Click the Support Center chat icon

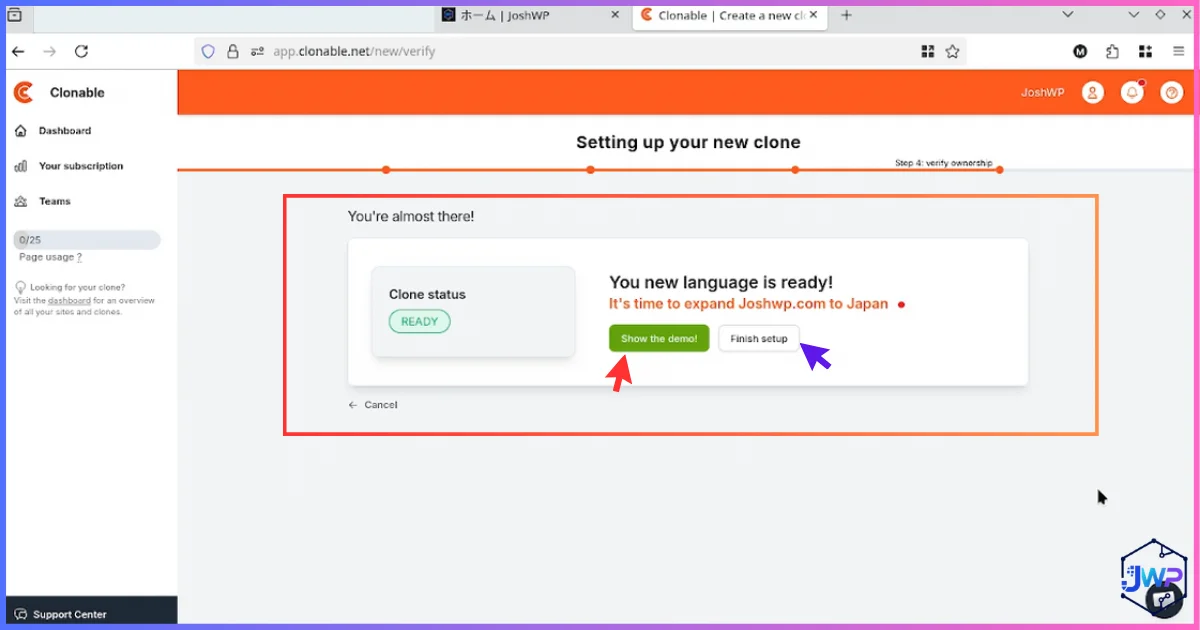[21, 614]
